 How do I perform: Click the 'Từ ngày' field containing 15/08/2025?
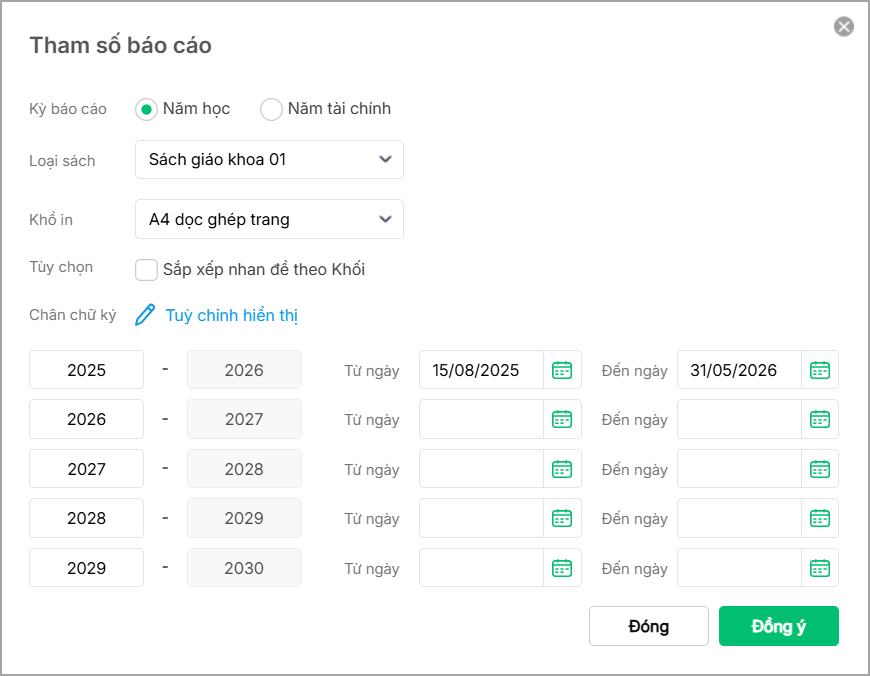coord(481,370)
